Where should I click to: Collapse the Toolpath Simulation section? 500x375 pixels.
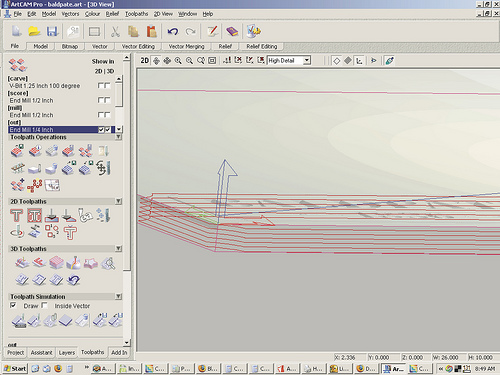[118, 296]
